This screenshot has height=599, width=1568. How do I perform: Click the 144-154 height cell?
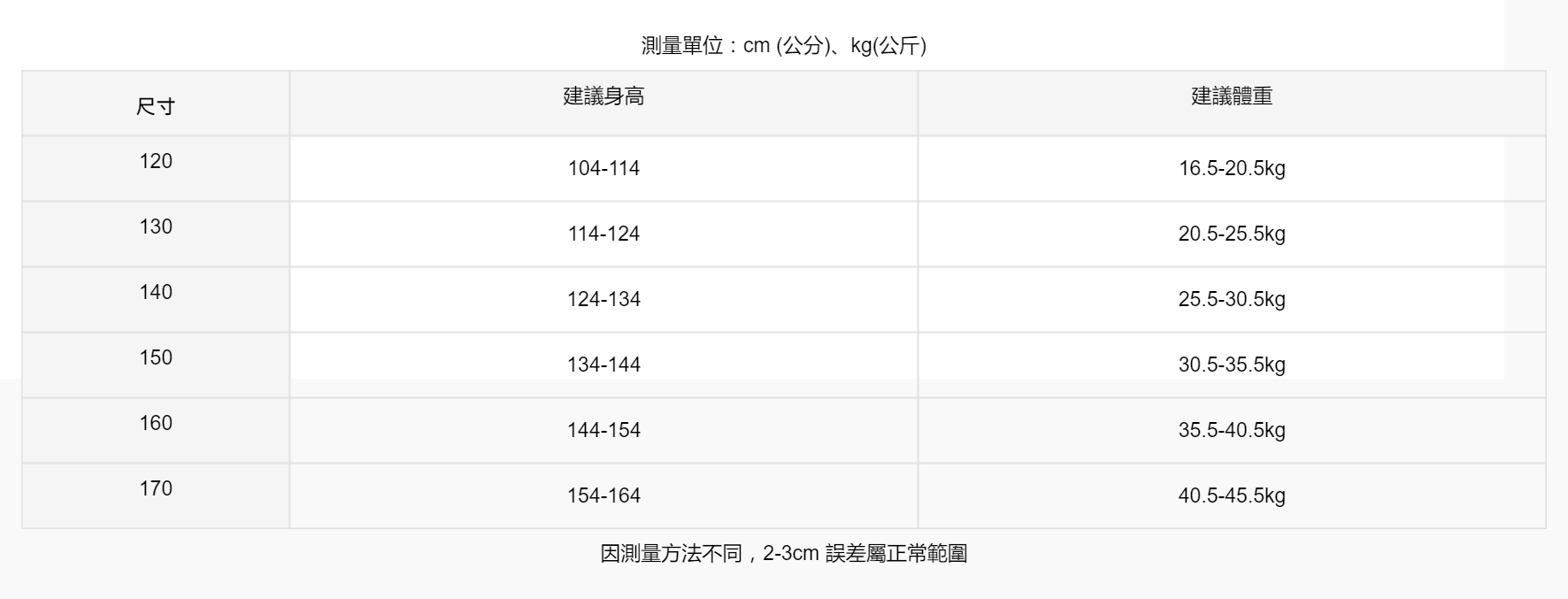[603, 430]
